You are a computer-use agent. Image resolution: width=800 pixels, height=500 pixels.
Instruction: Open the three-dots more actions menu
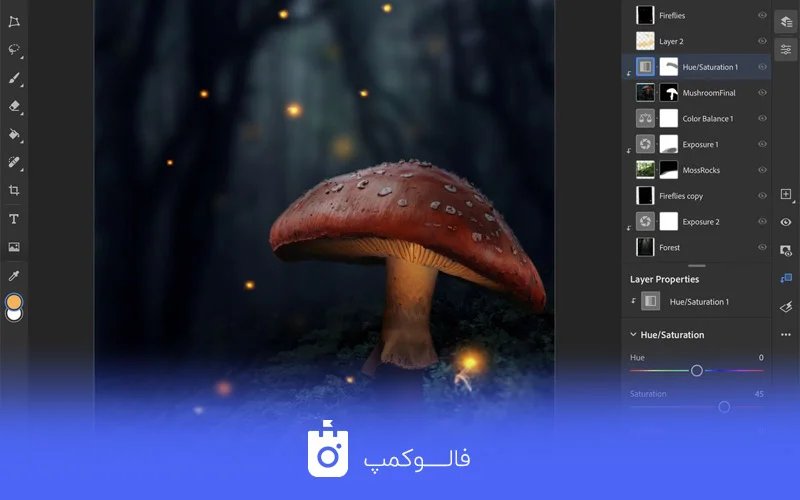click(x=786, y=335)
